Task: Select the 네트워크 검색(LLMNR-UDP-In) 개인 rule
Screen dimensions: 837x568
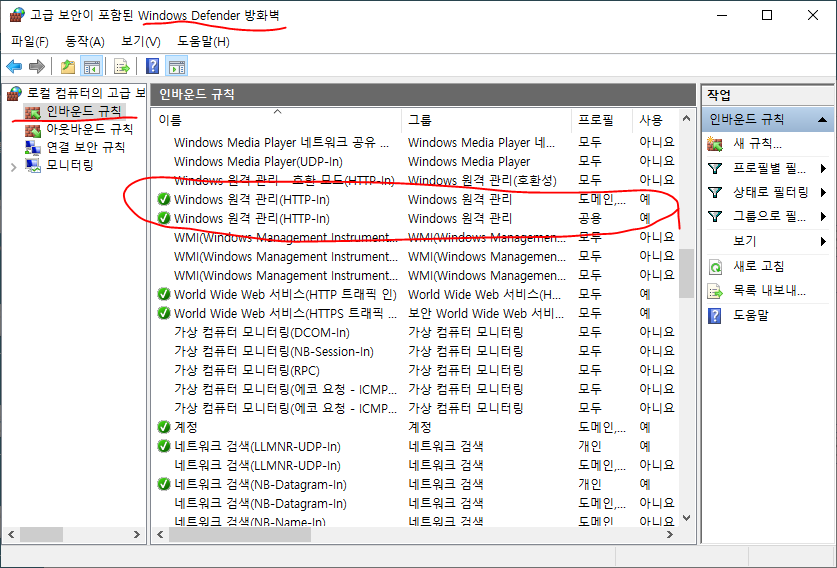Action: point(416,446)
